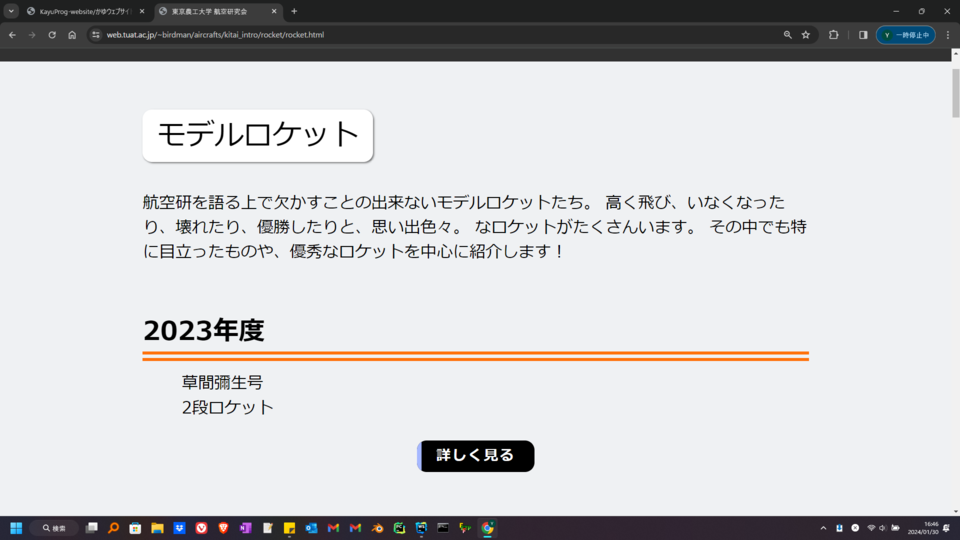Open the tab search dropdown arrow
Image resolution: width=960 pixels, height=540 pixels.
(11, 11)
